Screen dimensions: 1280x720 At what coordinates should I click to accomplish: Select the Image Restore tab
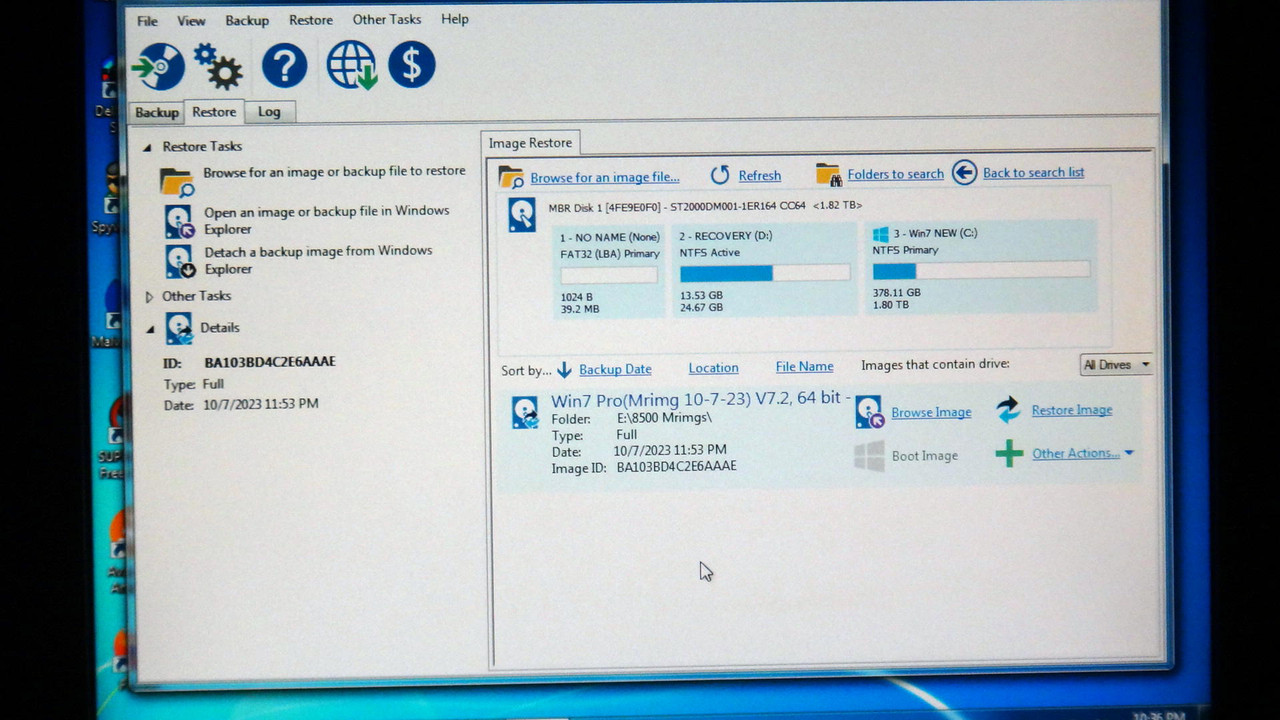pos(530,143)
